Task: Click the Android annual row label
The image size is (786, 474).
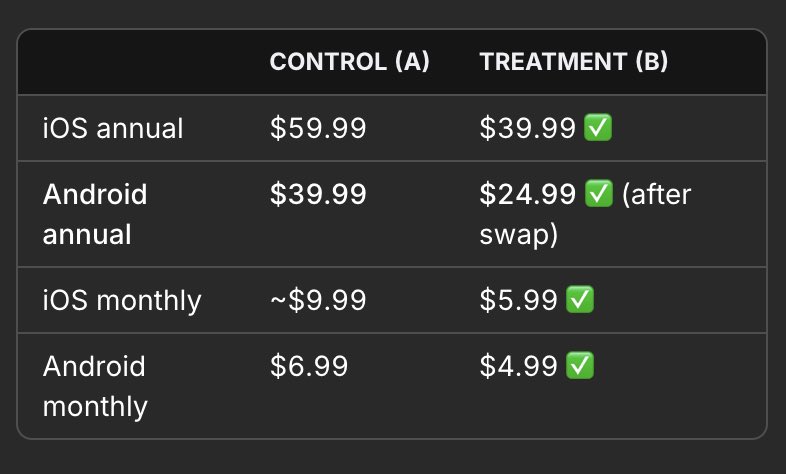Action: [95, 214]
